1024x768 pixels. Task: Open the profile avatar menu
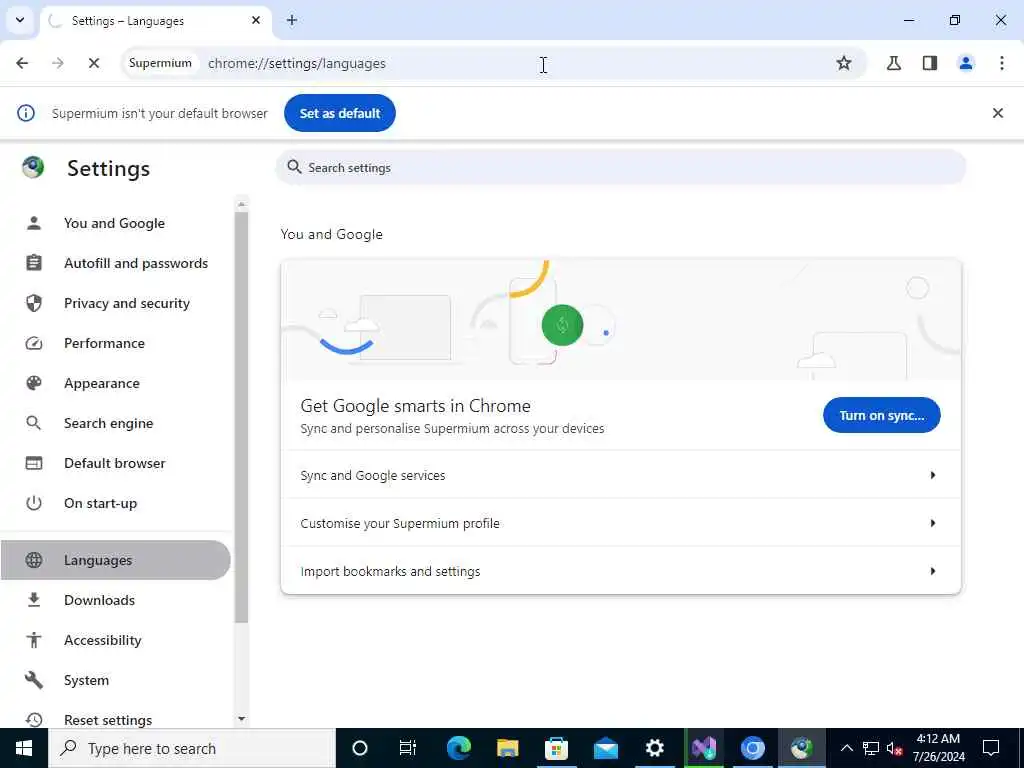966,63
